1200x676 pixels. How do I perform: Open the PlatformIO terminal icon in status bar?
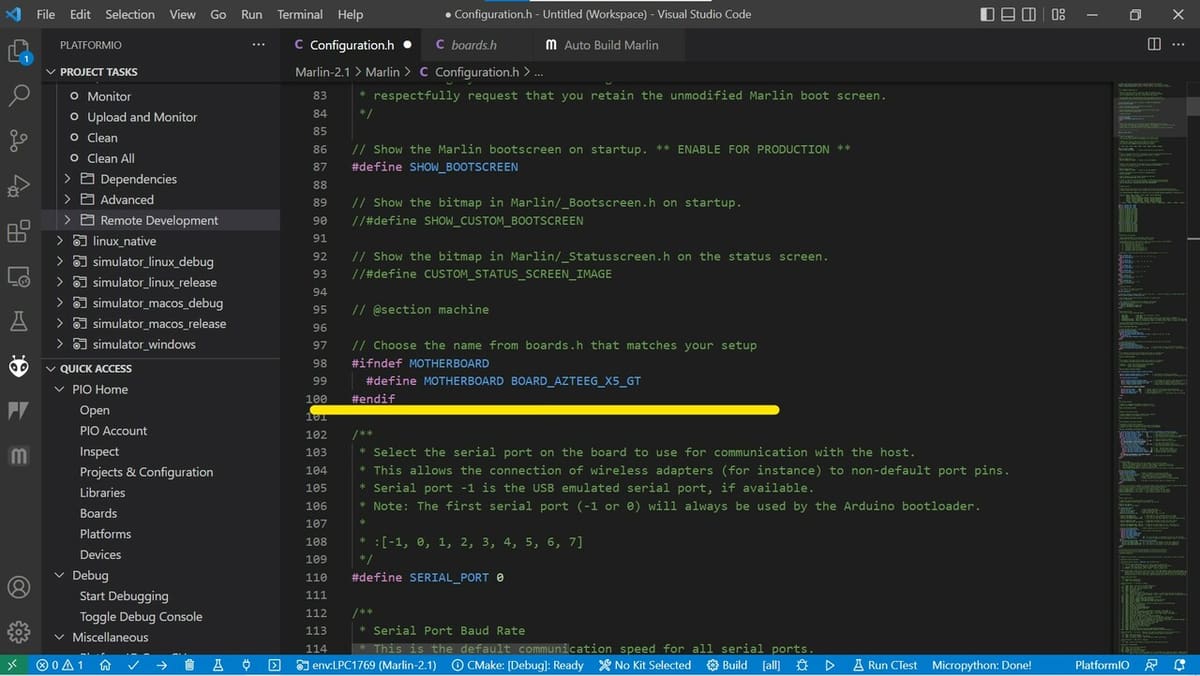point(274,665)
